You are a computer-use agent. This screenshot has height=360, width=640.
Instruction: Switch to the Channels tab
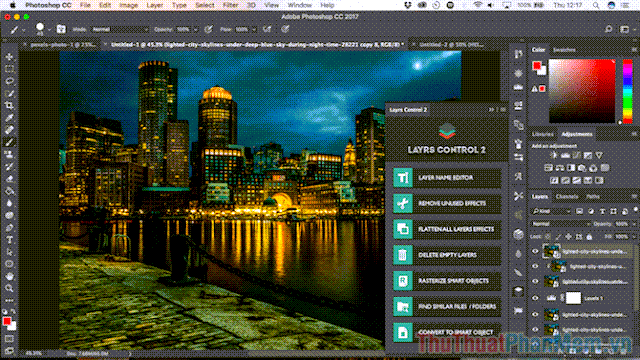(567, 197)
